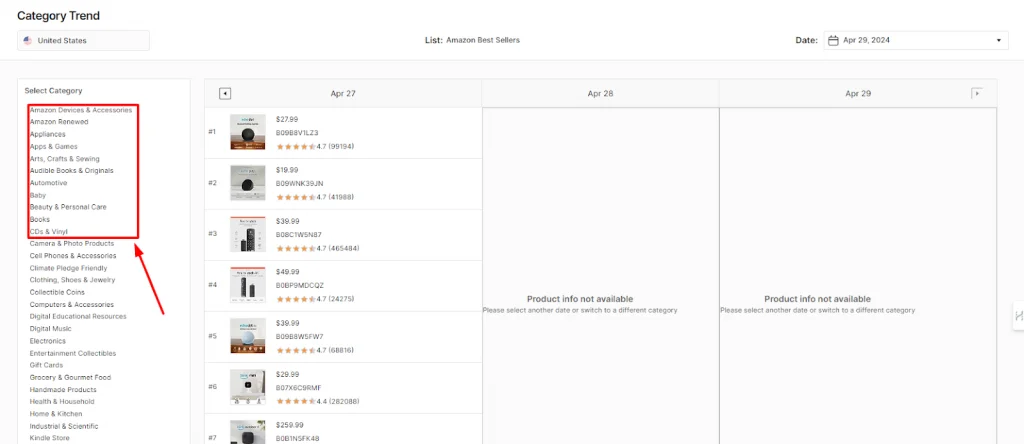Open the #3 product thumbnail B08C1W5N87
This screenshot has width=1024, height=444.
pyautogui.click(x=248, y=234)
